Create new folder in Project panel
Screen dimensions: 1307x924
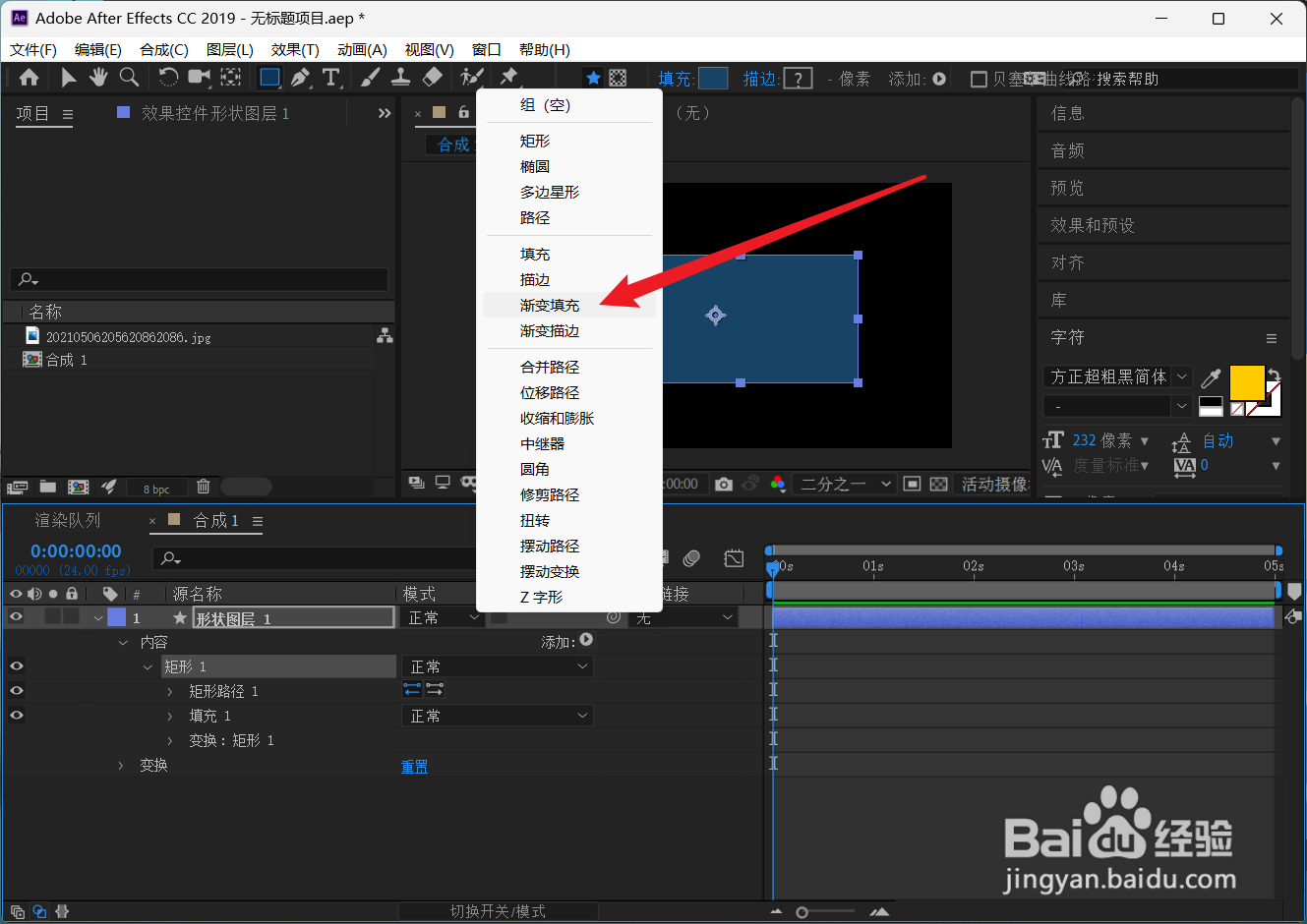47,487
